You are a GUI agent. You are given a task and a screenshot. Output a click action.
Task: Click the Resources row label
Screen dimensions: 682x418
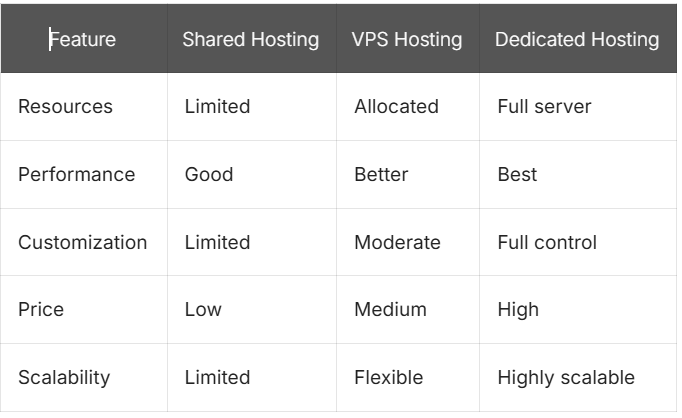coord(66,106)
